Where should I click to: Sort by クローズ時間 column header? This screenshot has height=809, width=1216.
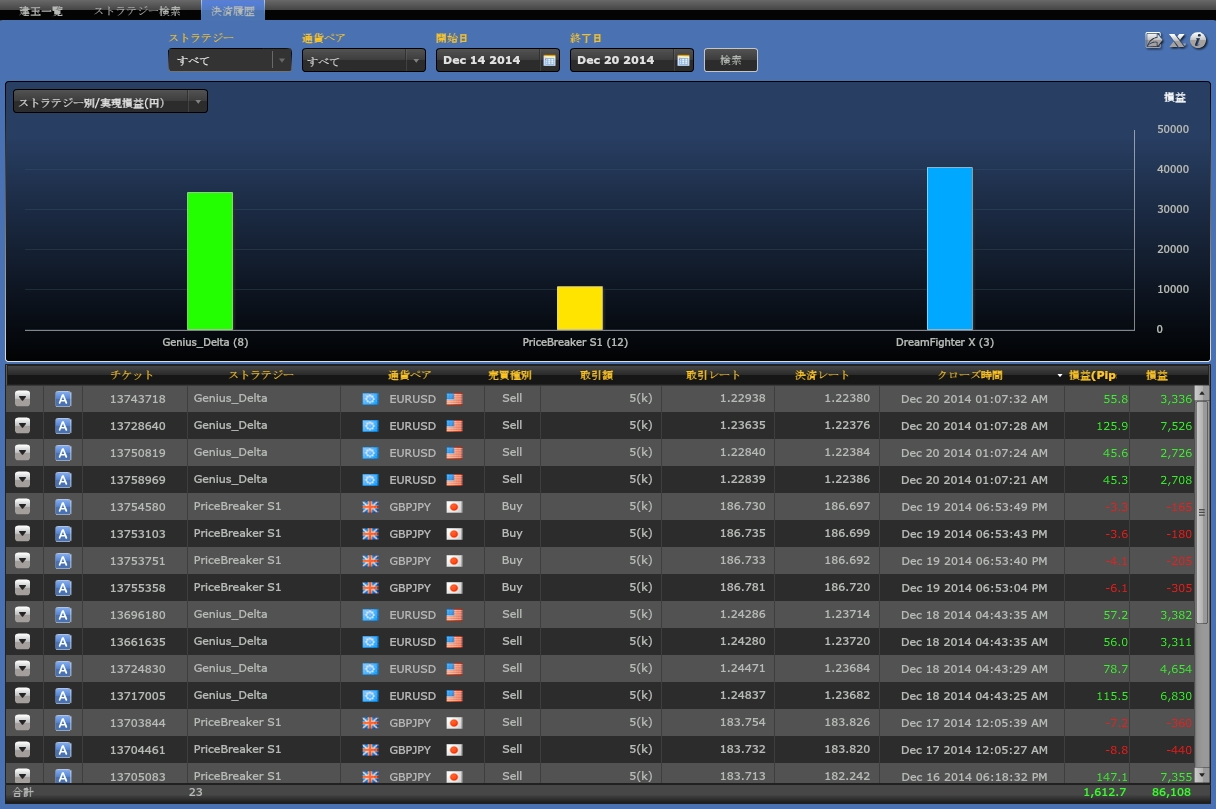coord(970,375)
